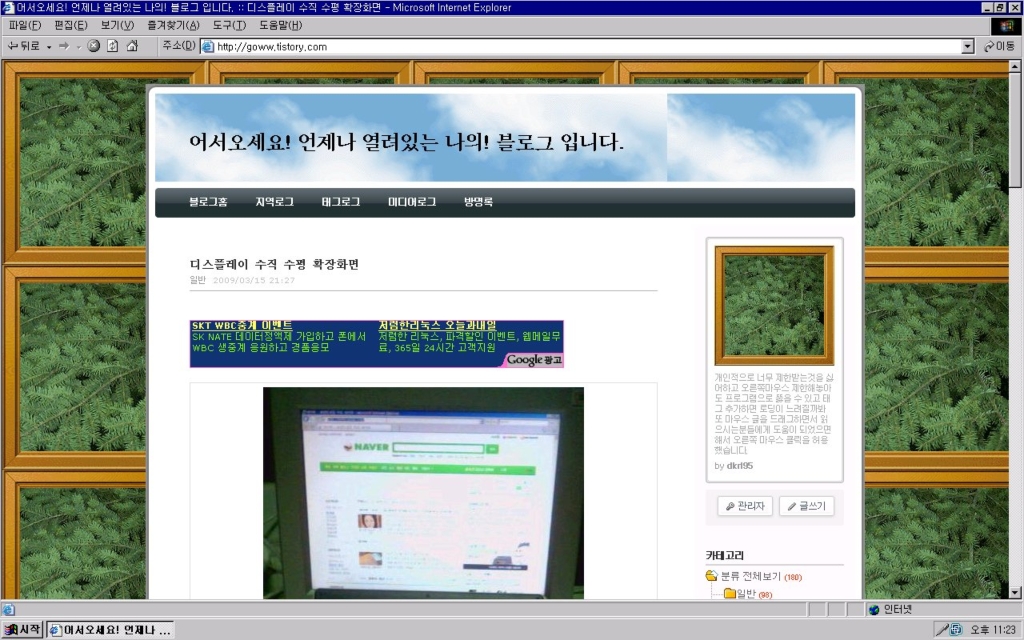Viewport: 1024px width, 640px height.
Task: Open the monitor photo showing Naver
Action: coord(423,493)
